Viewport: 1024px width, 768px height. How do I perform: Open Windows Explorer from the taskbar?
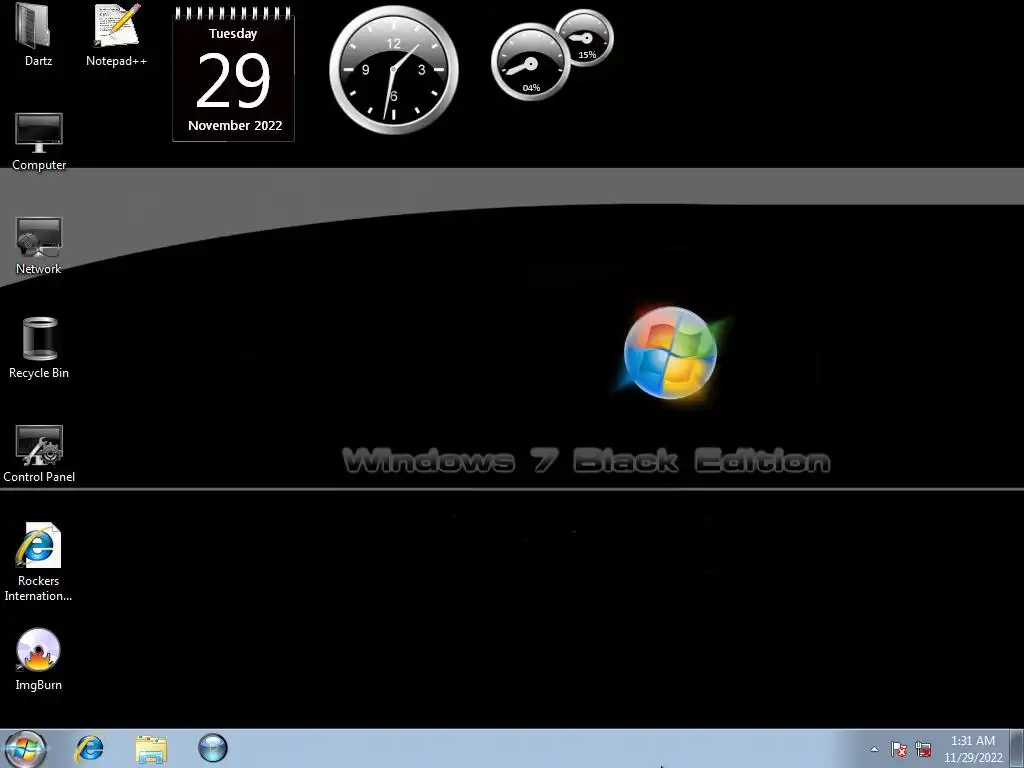click(x=151, y=749)
